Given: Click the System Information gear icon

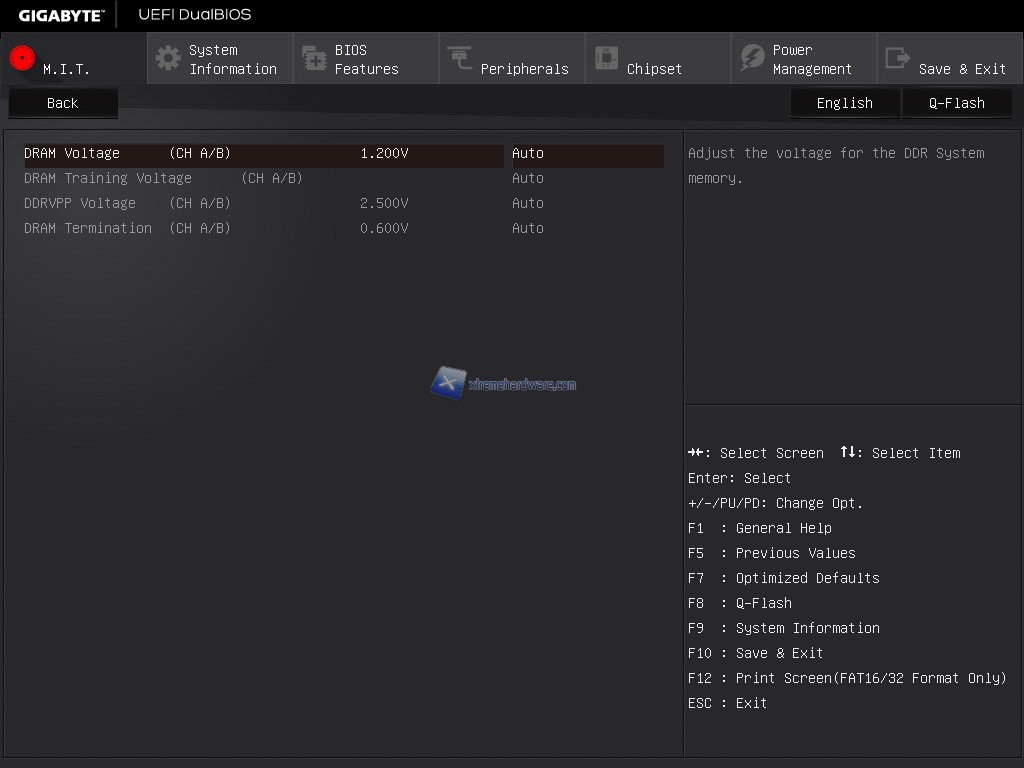Looking at the screenshot, I should (168, 58).
